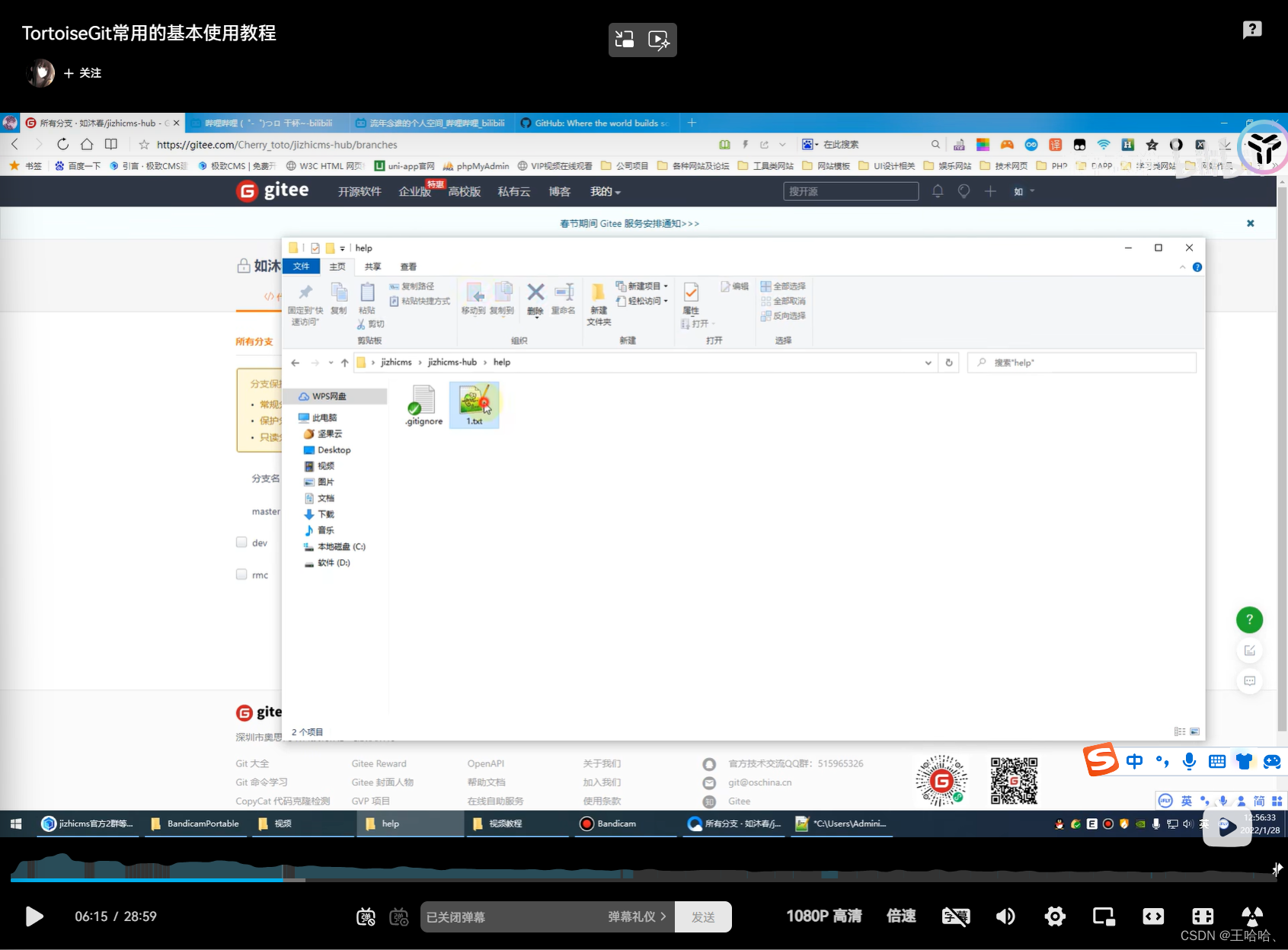1288x950 pixels.
Task: Open the uploader's avatar
Action: tap(40, 73)
